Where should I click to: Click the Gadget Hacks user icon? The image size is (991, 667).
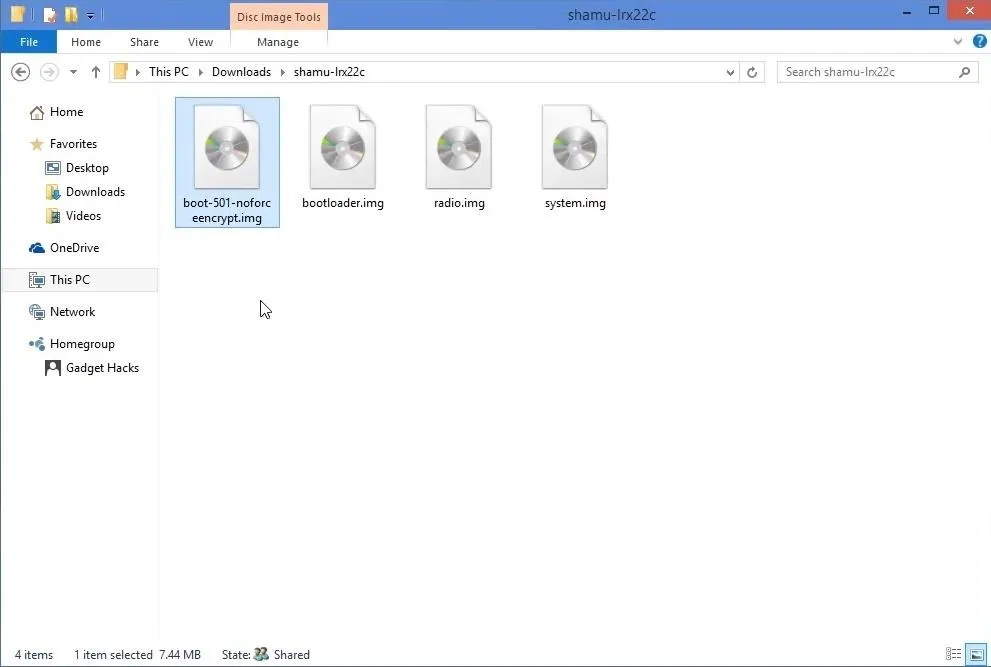pyautogui.click(x=52, y=368)
